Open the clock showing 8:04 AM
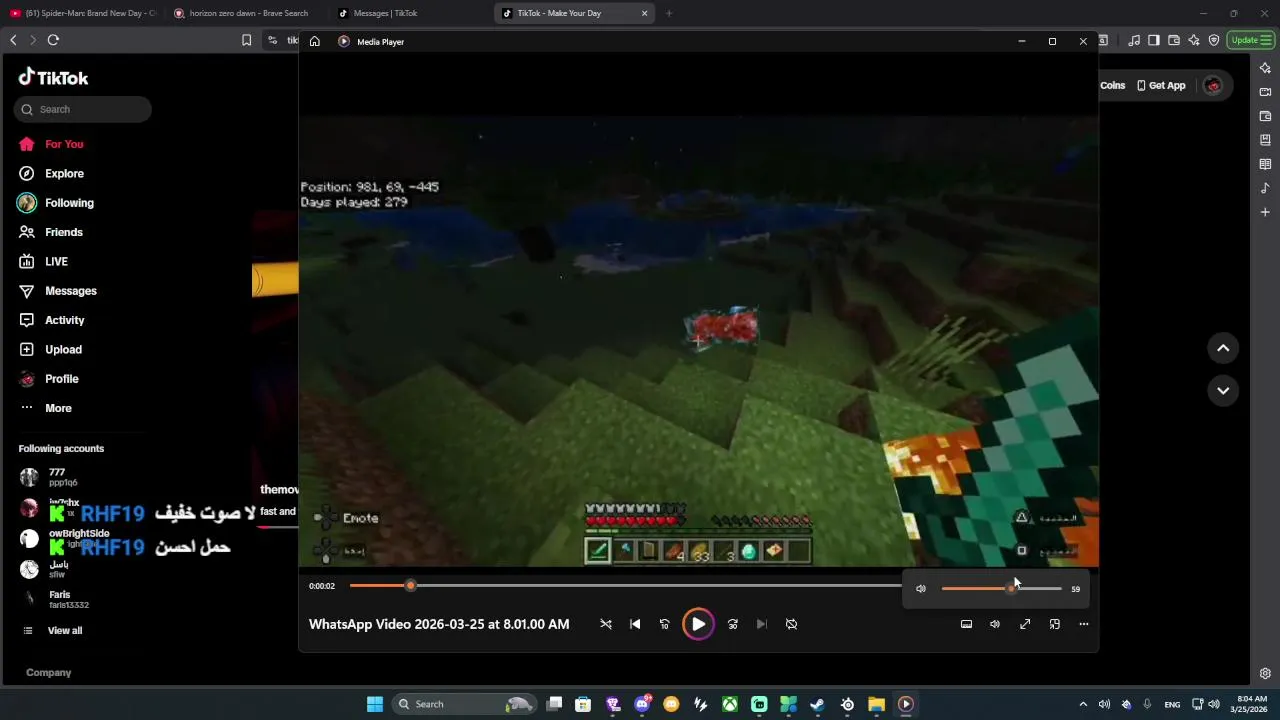1280x720 pixels. pyautogui.click(x=1251, y=704)
